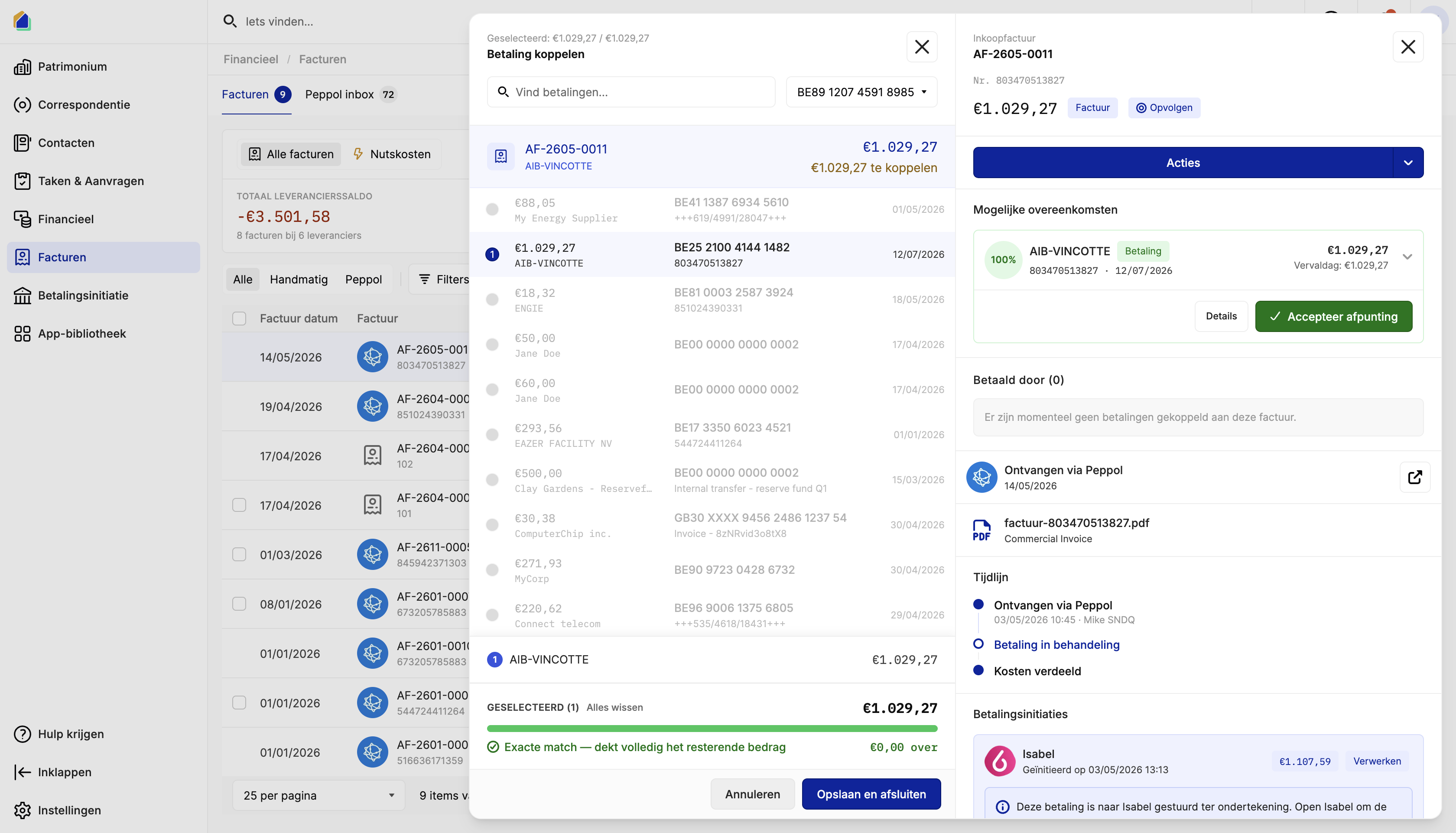Filter by Handmatig
The width and height of the screenshot is (1456, 833).
pos(299,279)
